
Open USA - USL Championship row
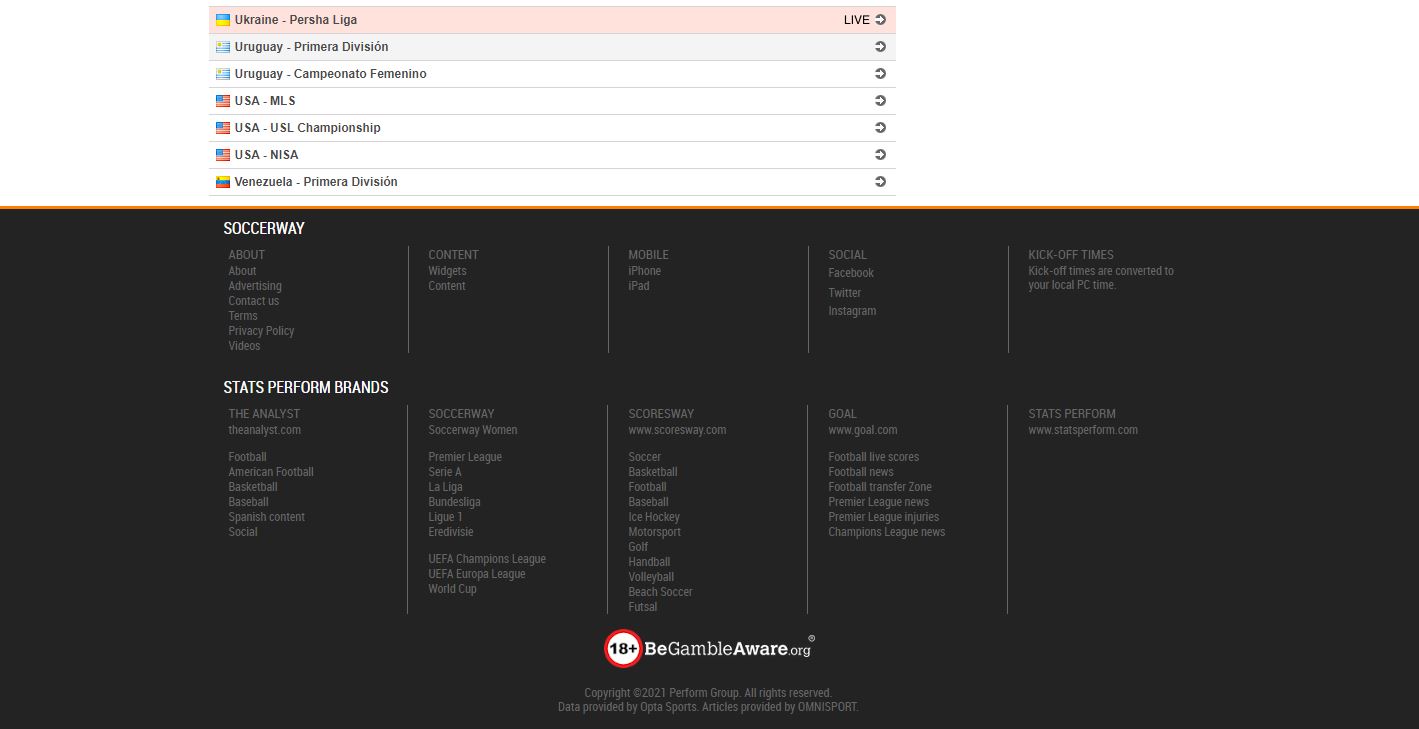pyautogui.click(x=552, y=128)
